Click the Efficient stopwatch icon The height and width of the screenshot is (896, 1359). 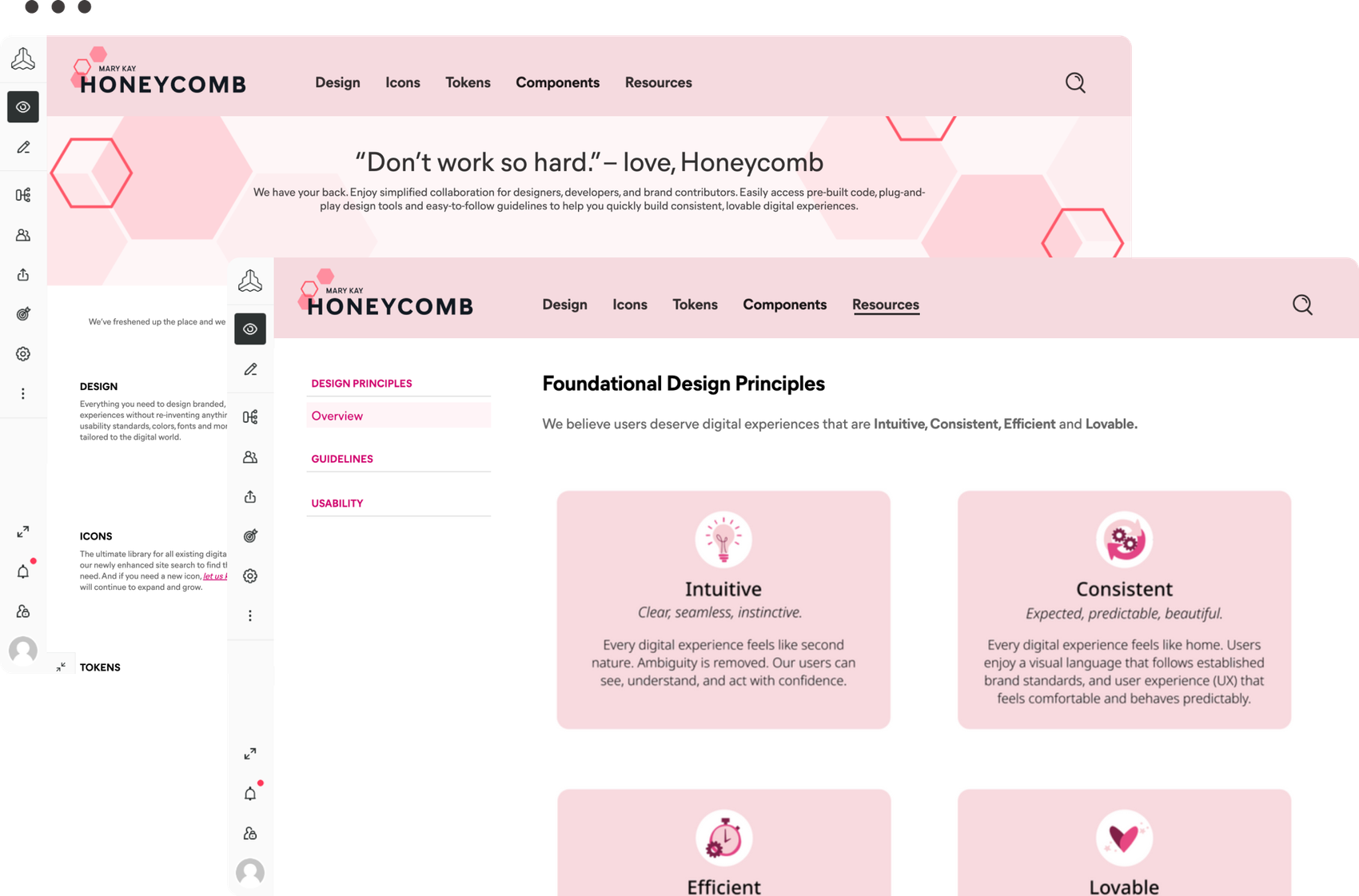(x=723, y=838)
